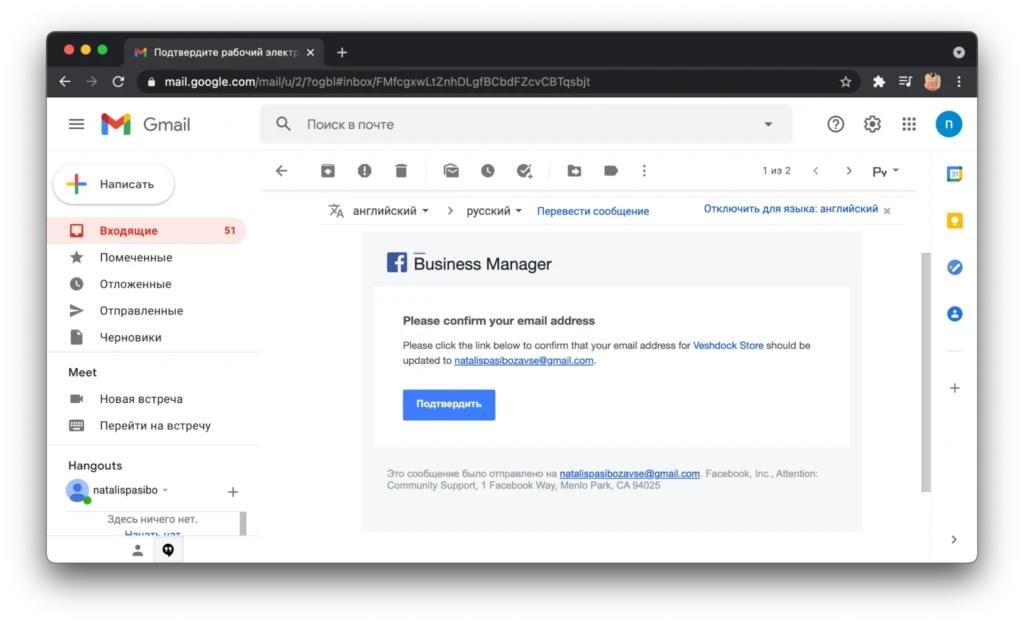Image resolution: width=1024 pixels, height=625 pixels.
Task: Archive this email
Action: (328, 171)
